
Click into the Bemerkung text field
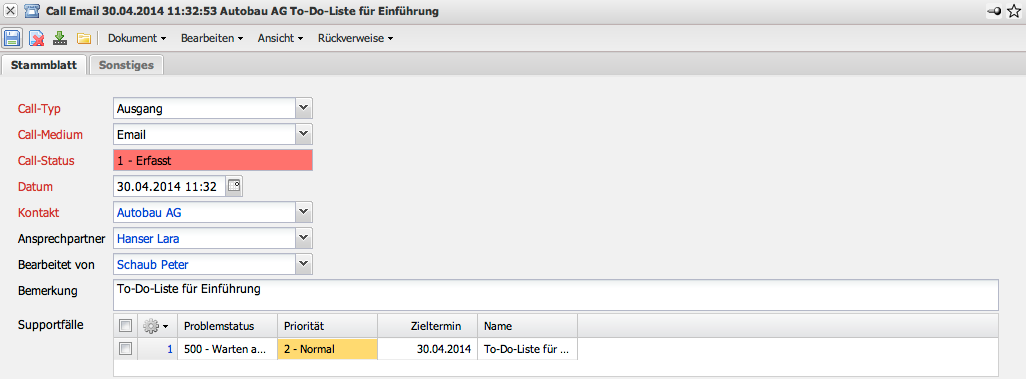tap(556, 295)
